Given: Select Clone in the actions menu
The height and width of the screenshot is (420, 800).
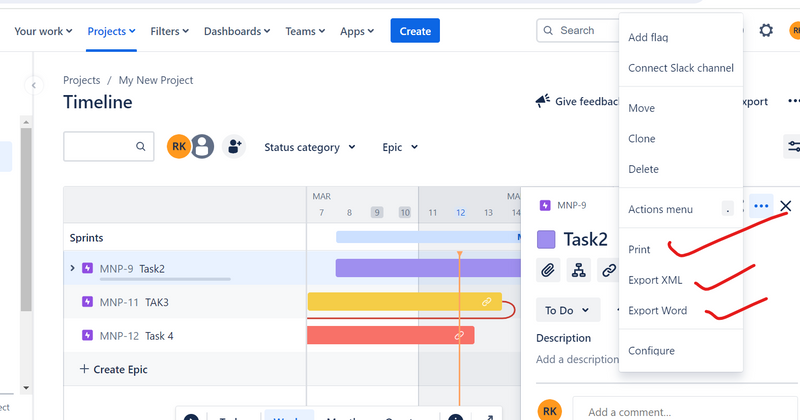Looking at the screenshot, I should pos(681,138).
